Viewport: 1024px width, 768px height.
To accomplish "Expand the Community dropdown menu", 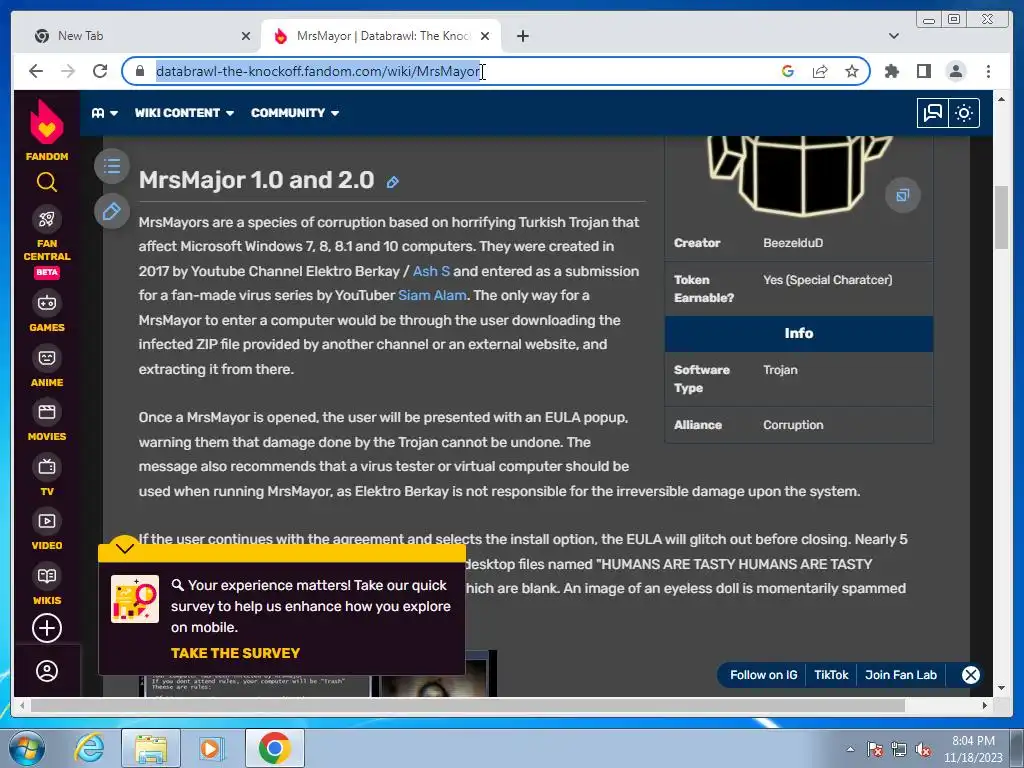I will pos(295,113).
